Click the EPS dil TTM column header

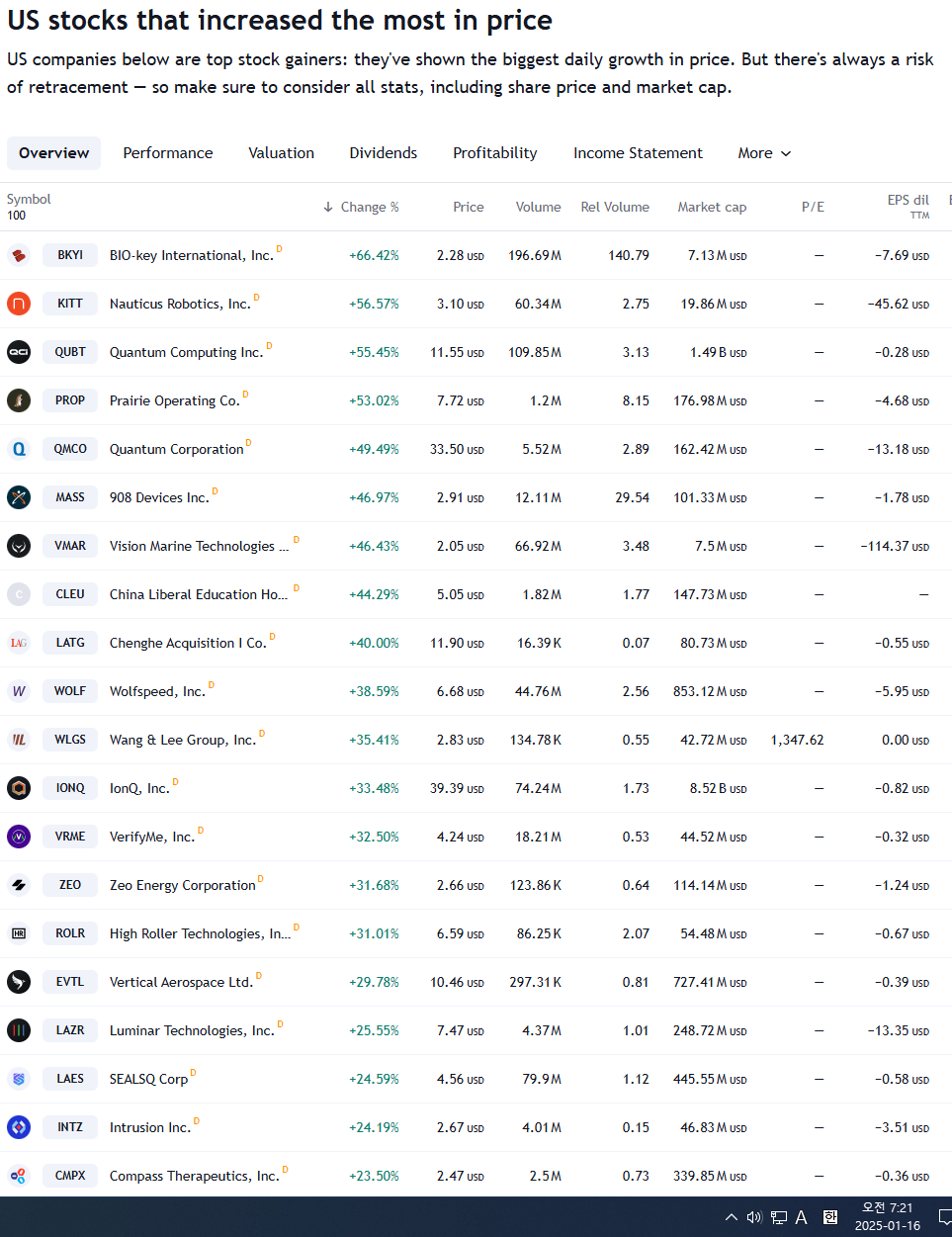909,206
